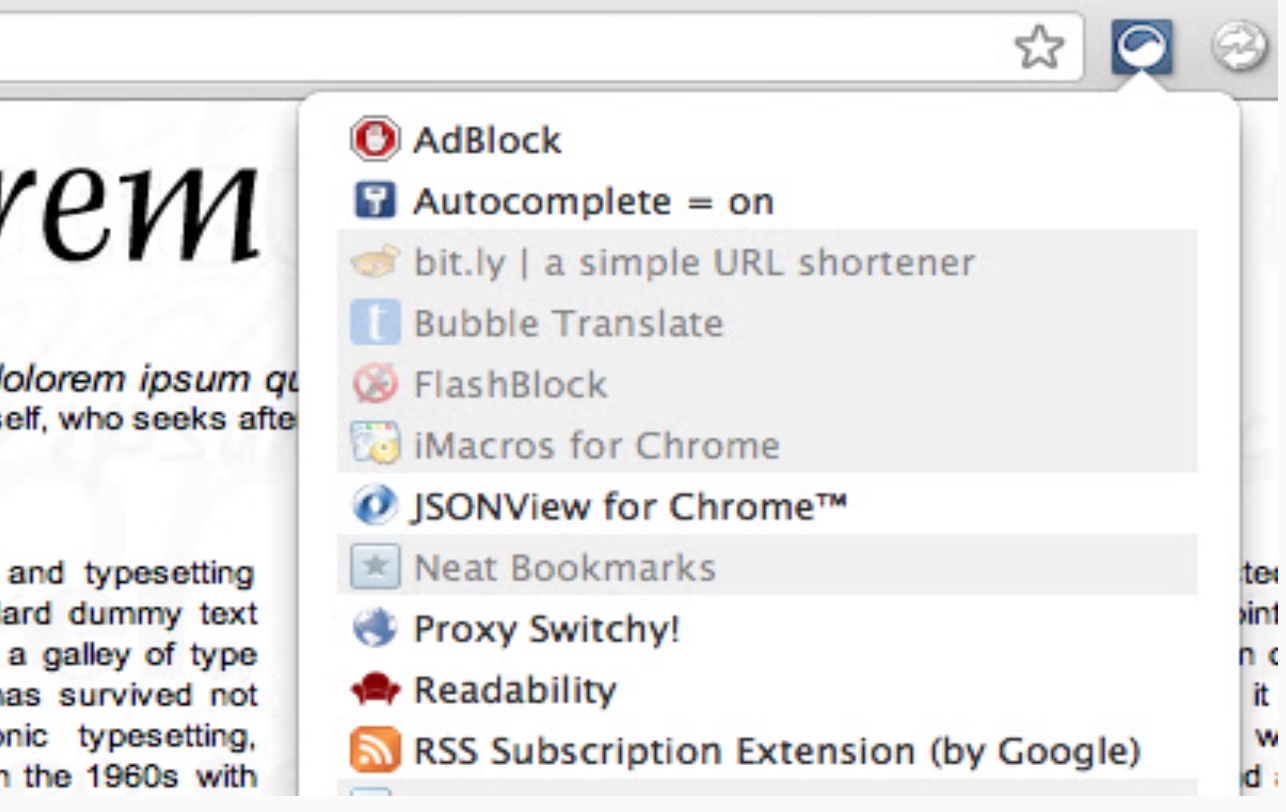Click the Autocomplete key icon

375,201
